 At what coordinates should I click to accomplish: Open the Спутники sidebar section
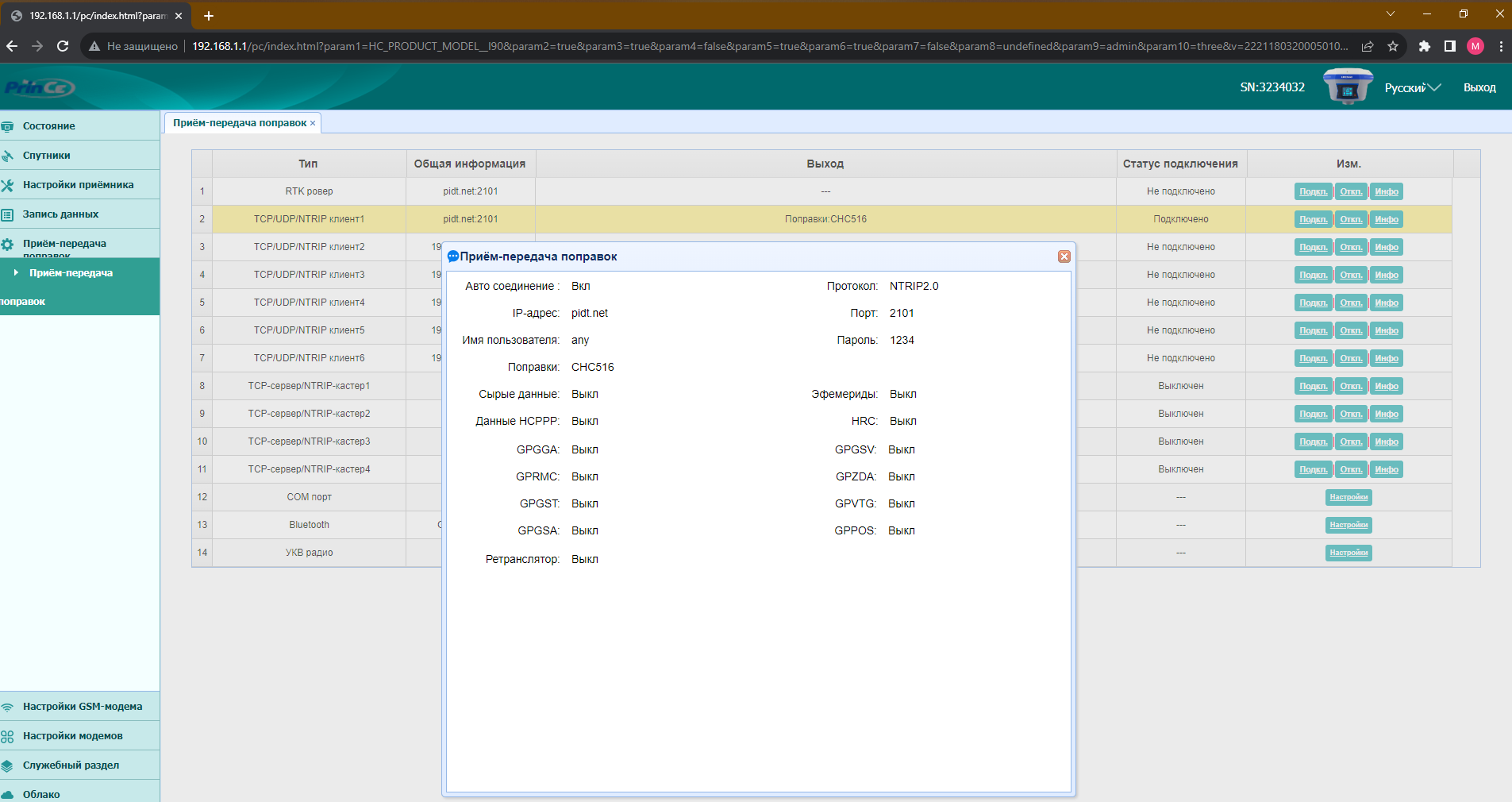pos(79,156)
